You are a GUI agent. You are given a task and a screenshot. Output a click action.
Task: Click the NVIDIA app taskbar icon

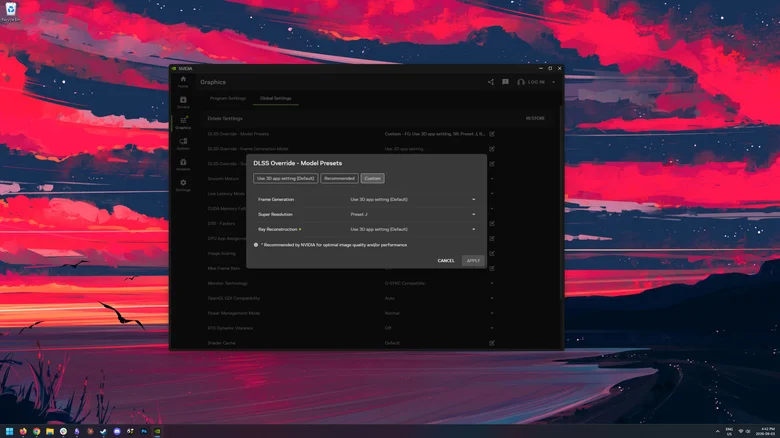(x=157, y=432)
